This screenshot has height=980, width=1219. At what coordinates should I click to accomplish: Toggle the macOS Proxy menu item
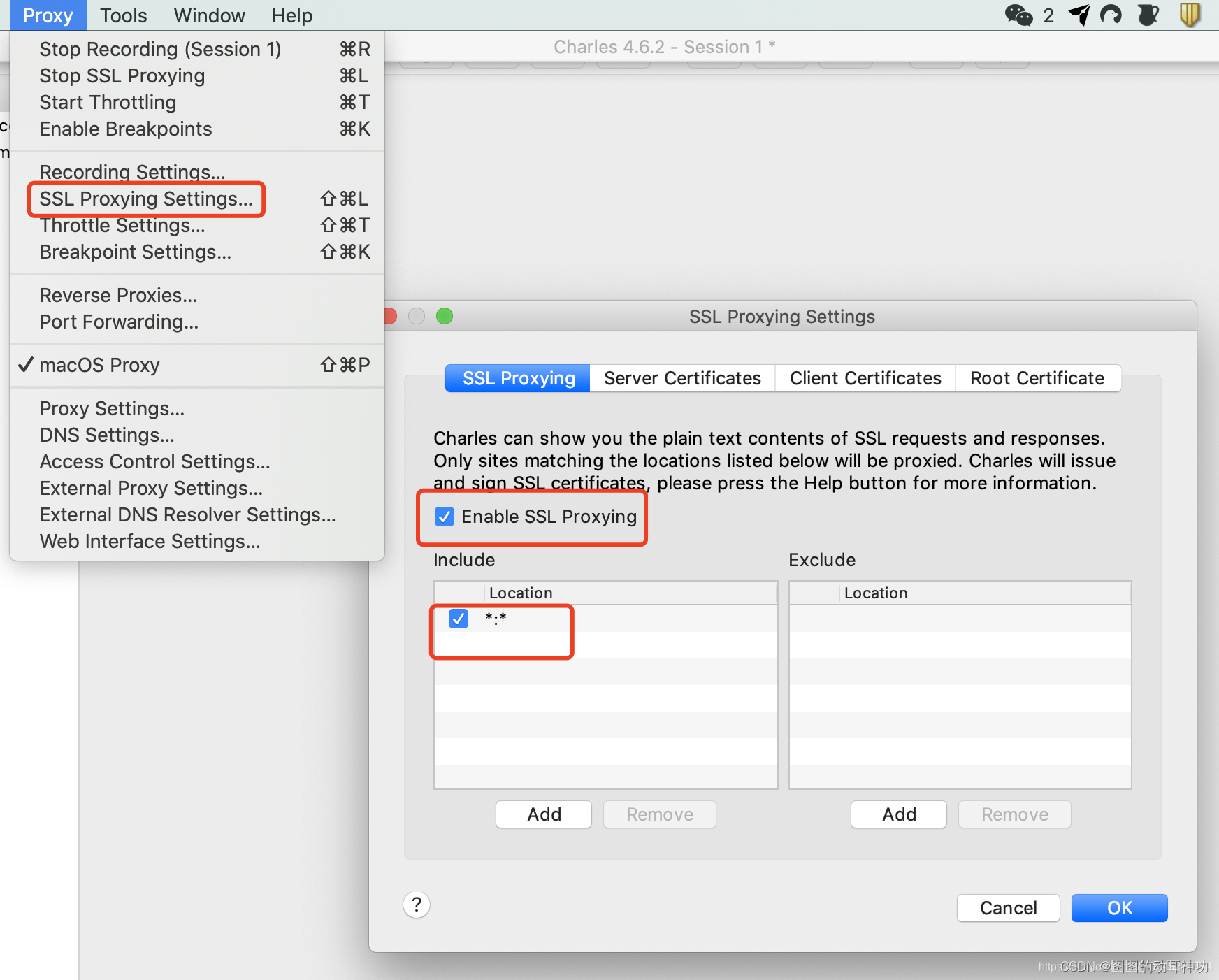pyautogui.click(x=197, y=365)
